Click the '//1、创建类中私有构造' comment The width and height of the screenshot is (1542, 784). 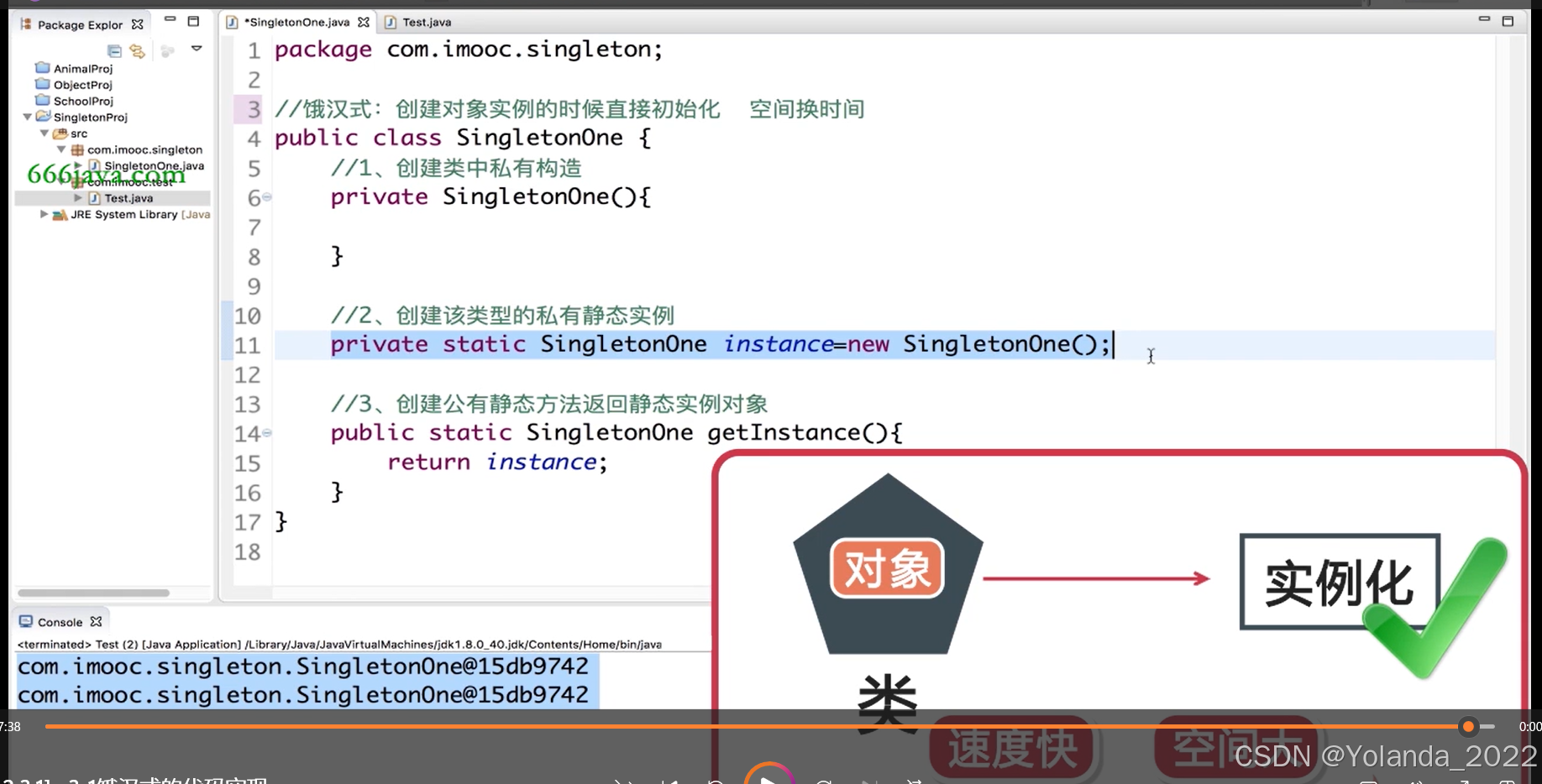(x=456, y=168)
